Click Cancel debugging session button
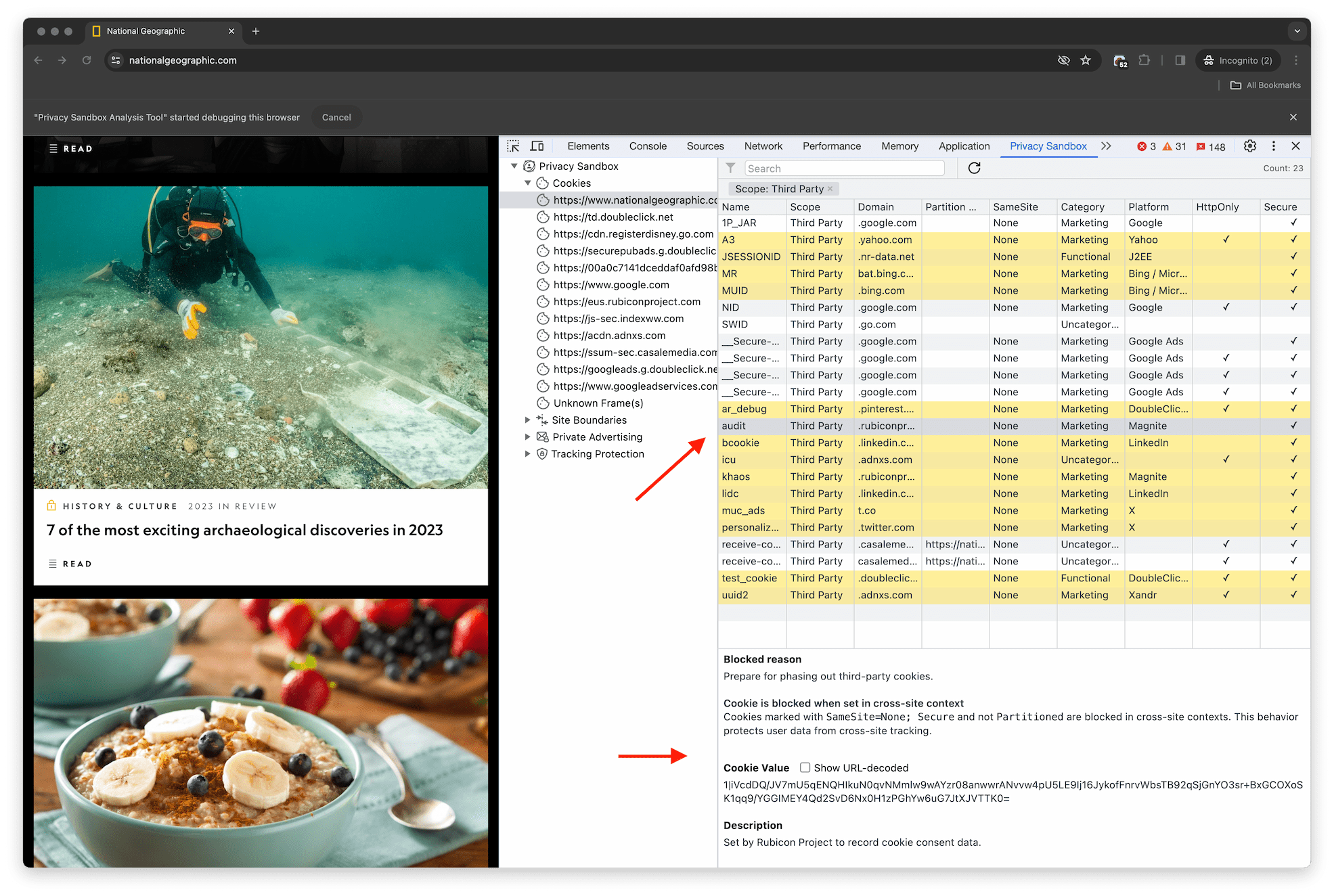Image resolution: width=1334 pixels, height=896 pixels. click(x=337, y=117)
